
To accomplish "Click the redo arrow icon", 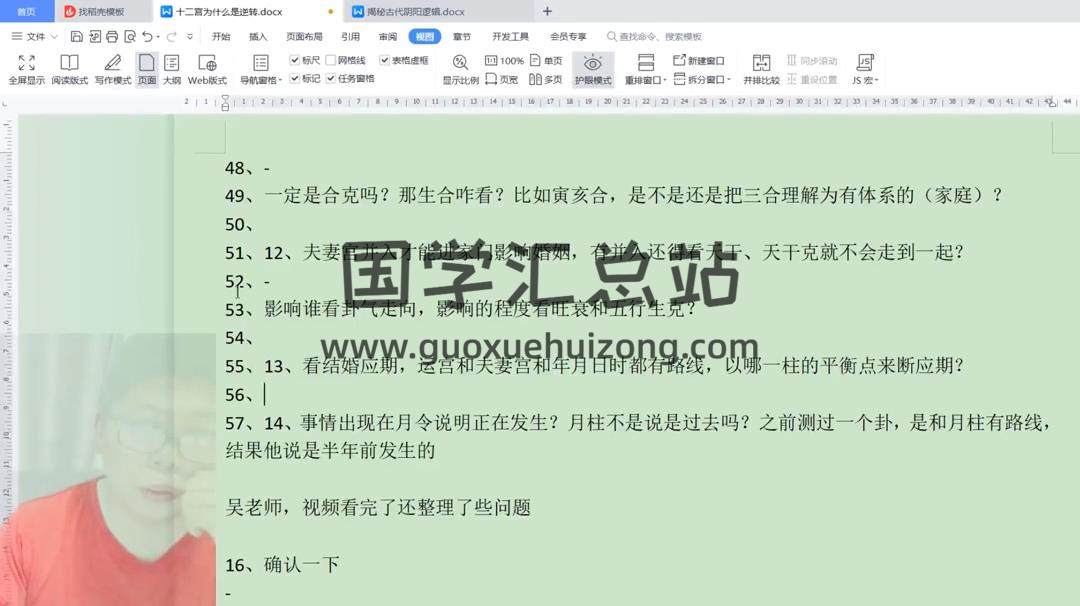I will 172,36.
